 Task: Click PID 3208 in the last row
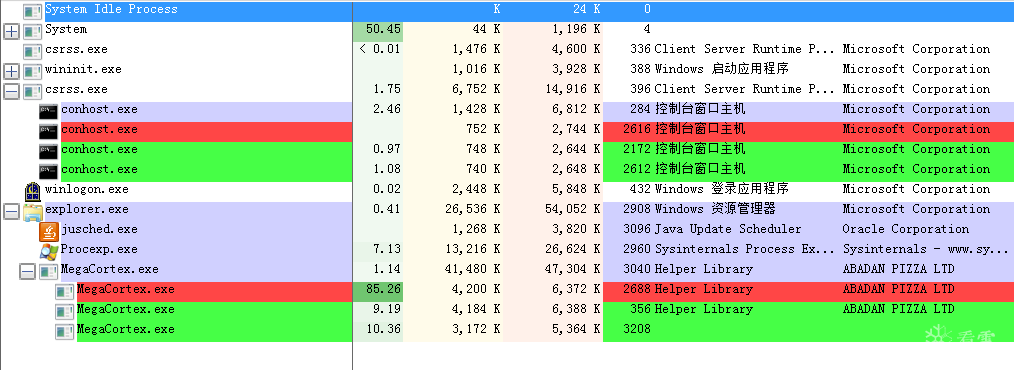(637, 329)
